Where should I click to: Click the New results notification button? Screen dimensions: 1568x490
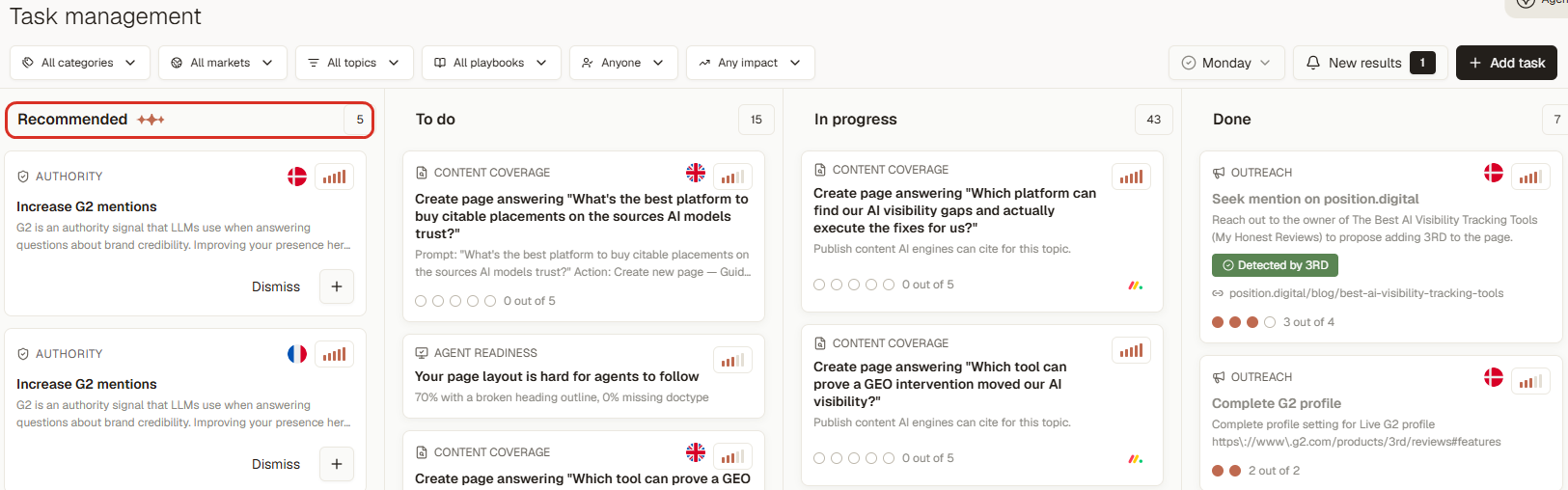(x=1370, y=63)
